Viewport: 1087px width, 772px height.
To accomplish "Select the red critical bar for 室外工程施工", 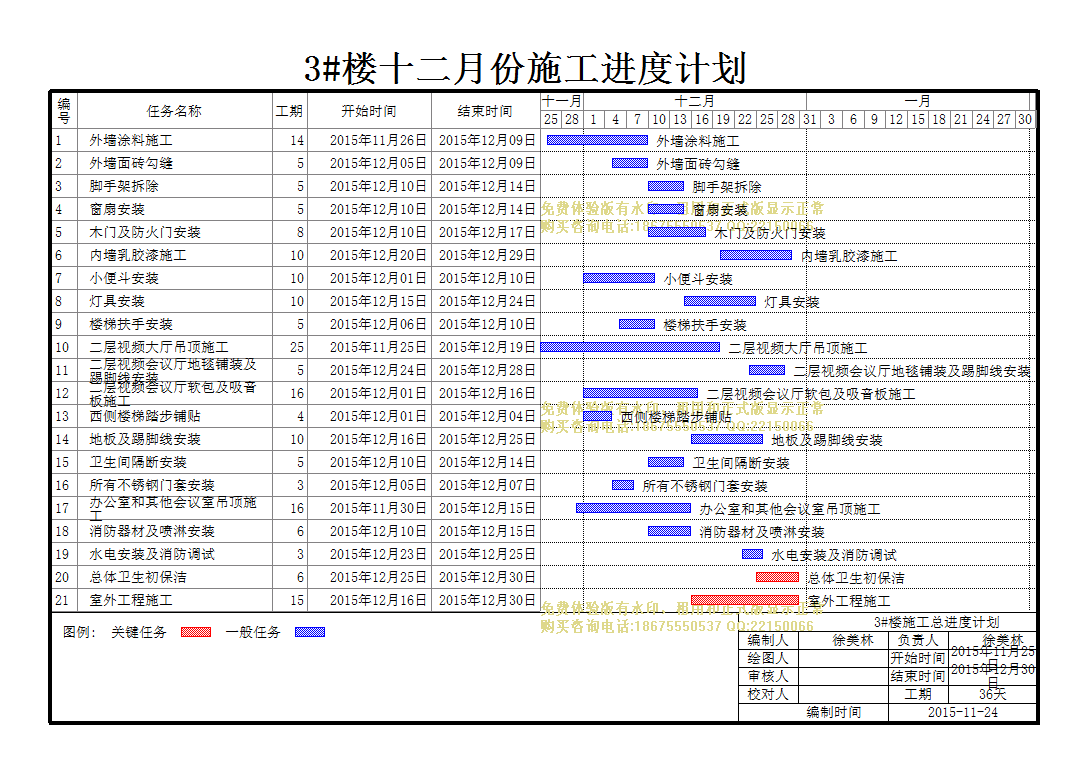I will 745,599.
